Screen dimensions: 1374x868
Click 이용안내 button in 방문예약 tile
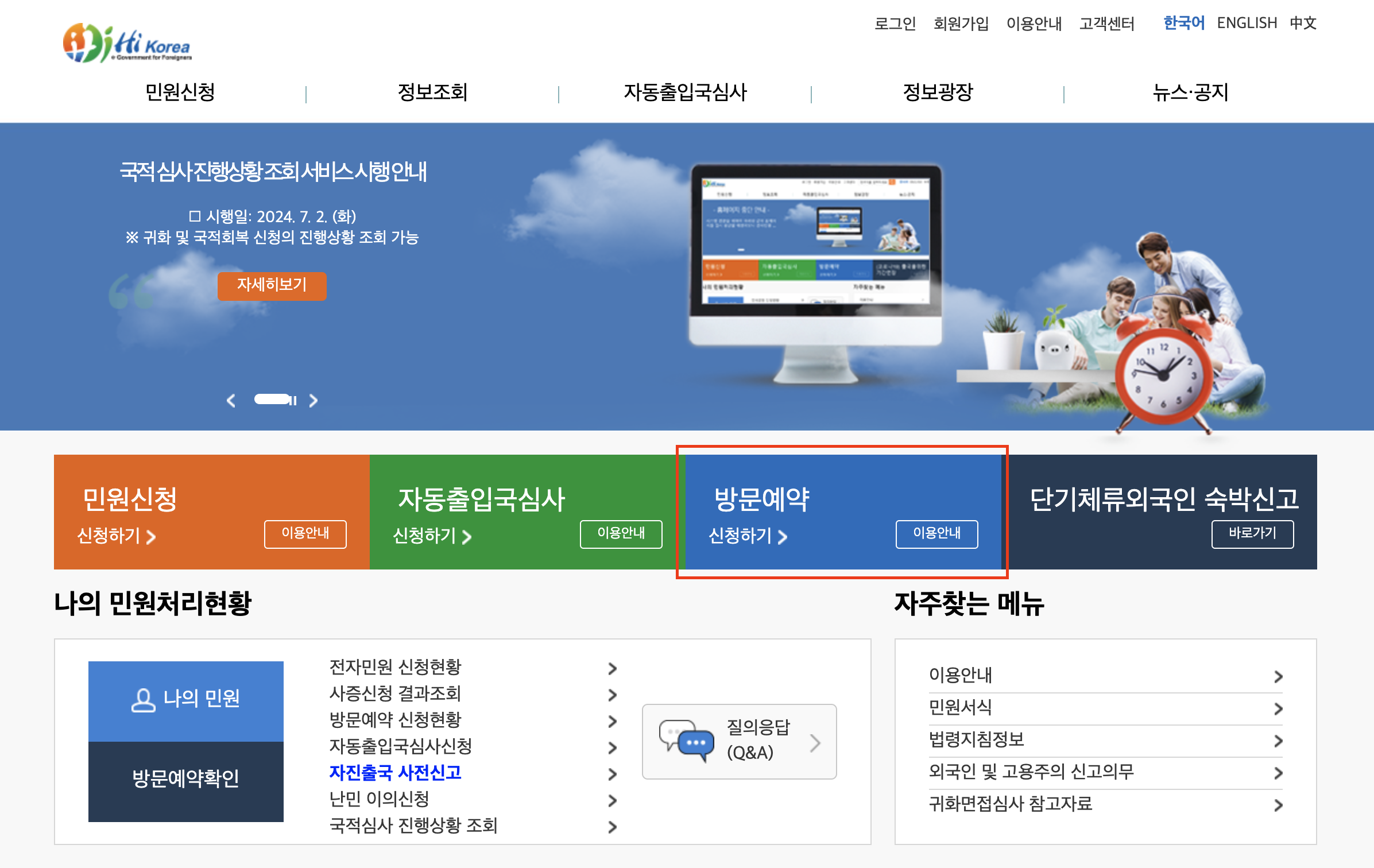936,533
